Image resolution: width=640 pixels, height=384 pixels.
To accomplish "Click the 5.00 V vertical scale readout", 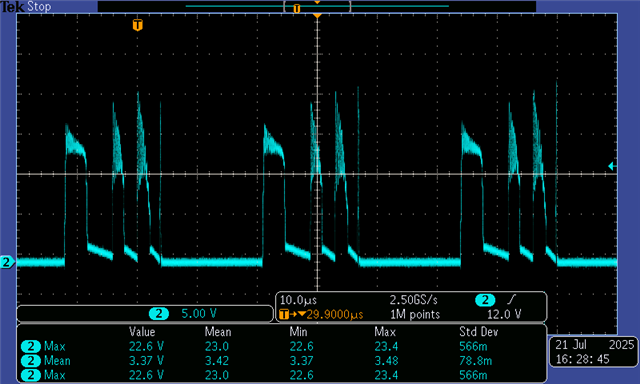I will 199,313.
